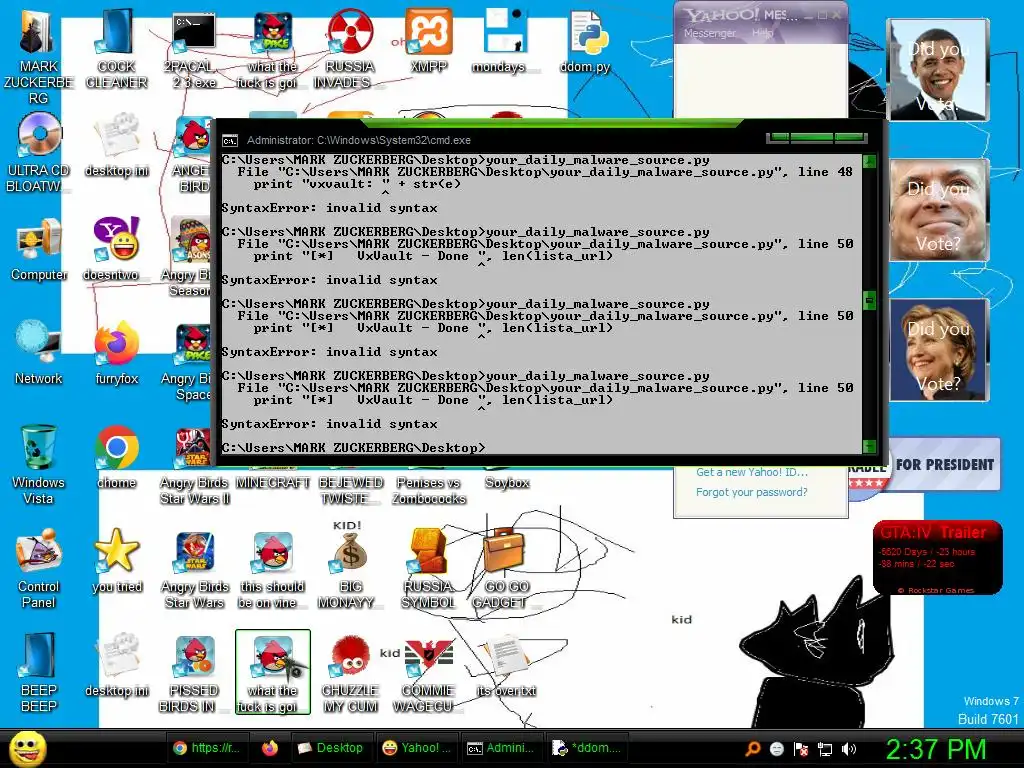Click the Firefox taskbar icon
1024x768 pixels.
point(270,748)
